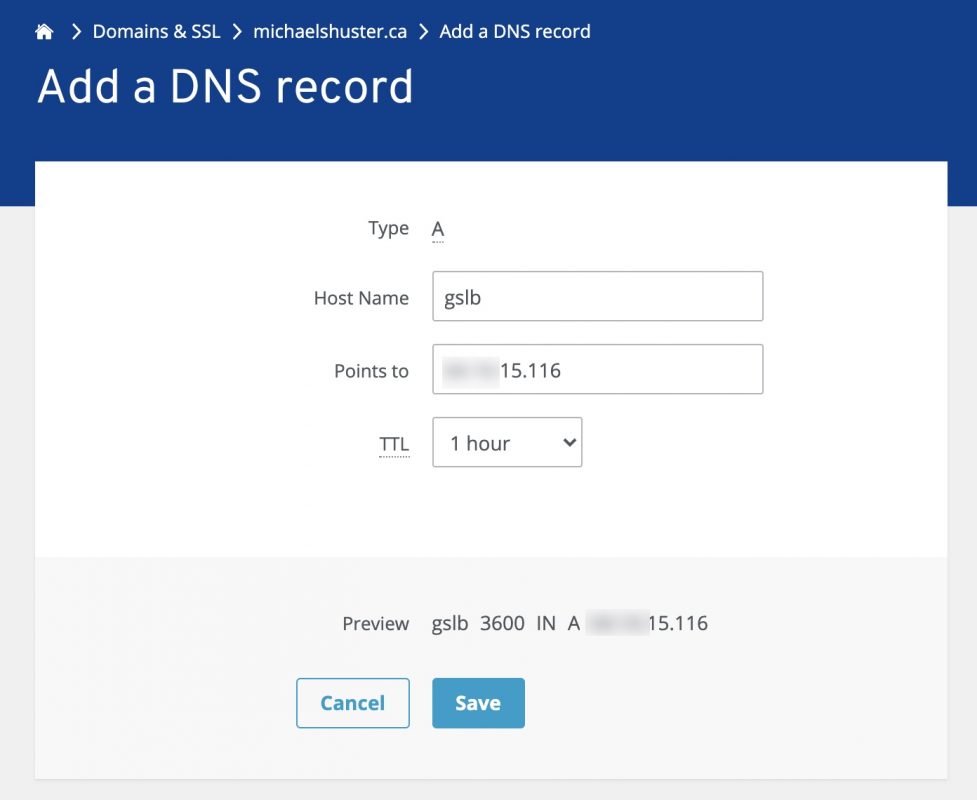Click the DNS record Preview line
Screen dimensions: 977x800
pyautogui.click(x=570, y=623)
